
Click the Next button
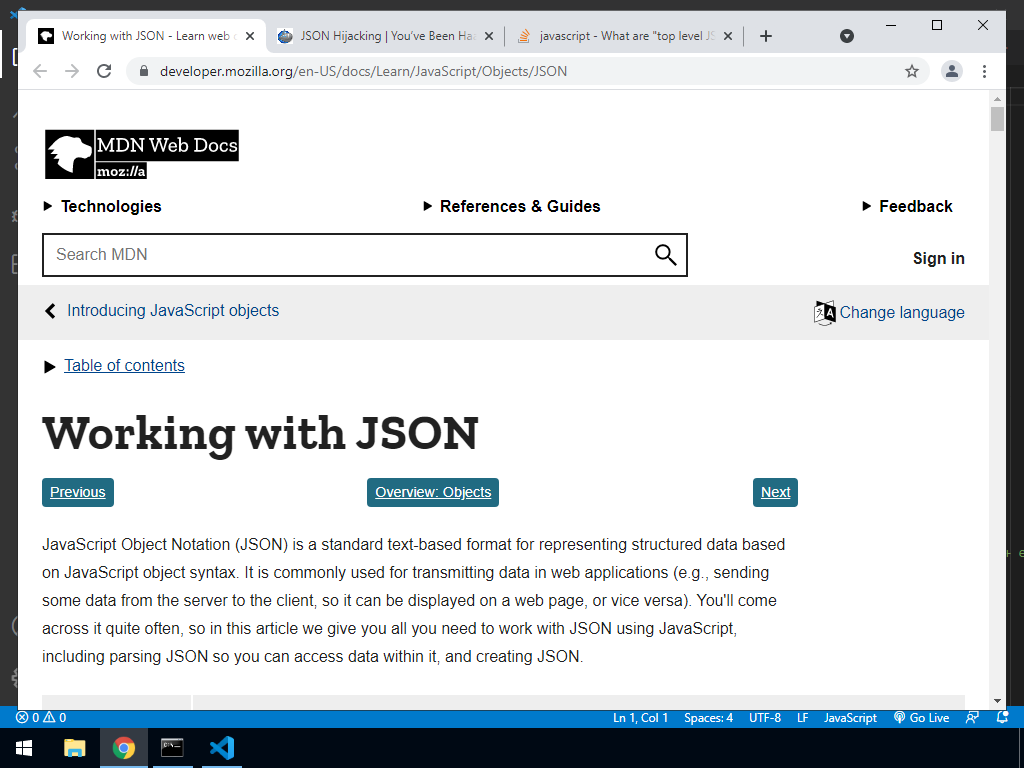click(x=775, y=492)
